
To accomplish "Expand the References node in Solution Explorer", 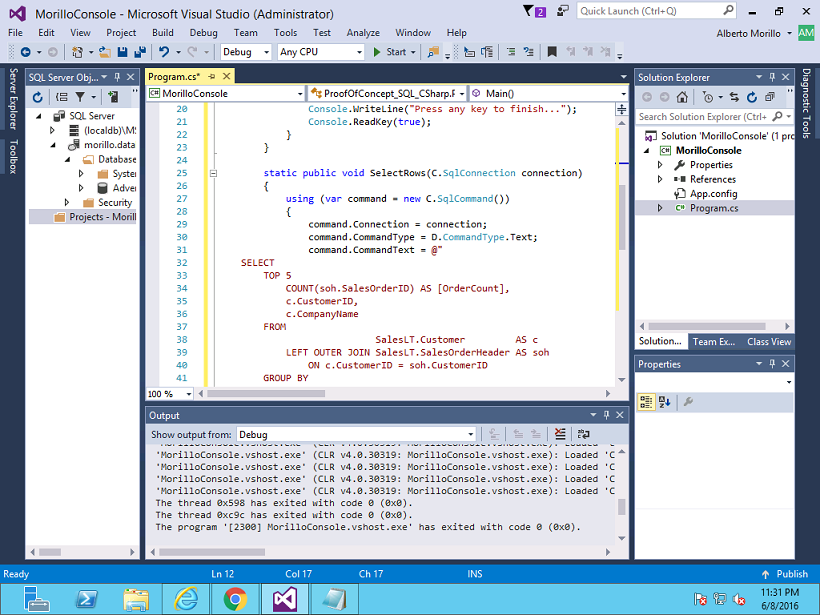I will (660, 179).
